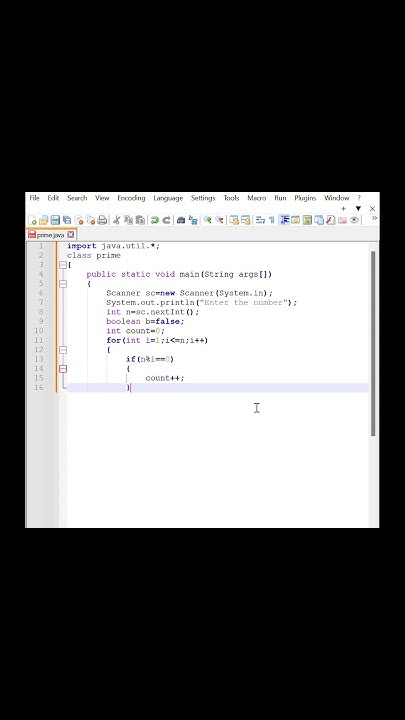Click the Open file folder icon
The height and width of the screenshot is (720, 405).
(x=44, y=220)
